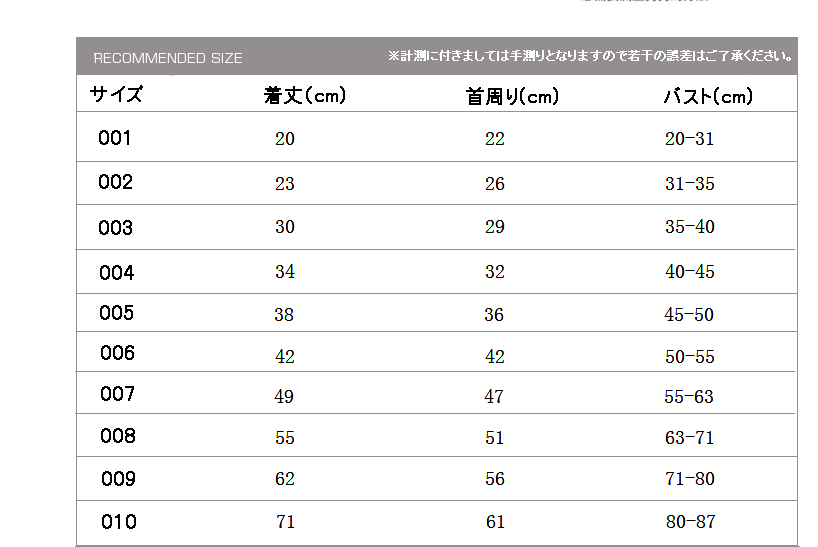The height and width of the screenshot is (547, 818).
Task: Click the バスト(cm) column header
Action: (x=708, y=96)
